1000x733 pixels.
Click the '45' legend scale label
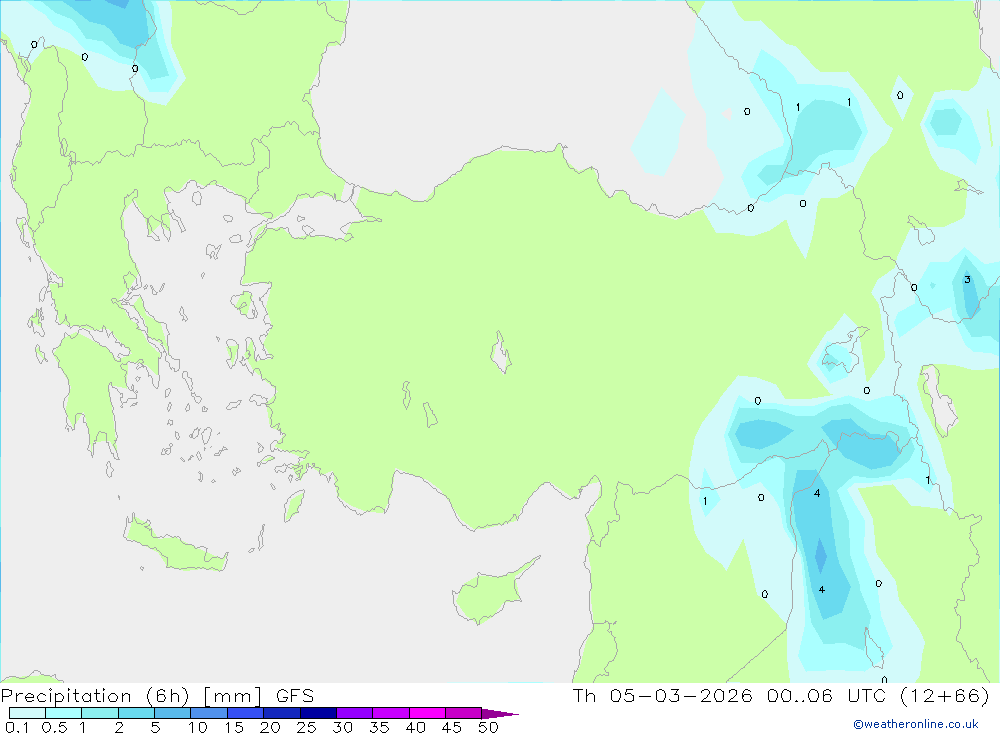point(452,727)
